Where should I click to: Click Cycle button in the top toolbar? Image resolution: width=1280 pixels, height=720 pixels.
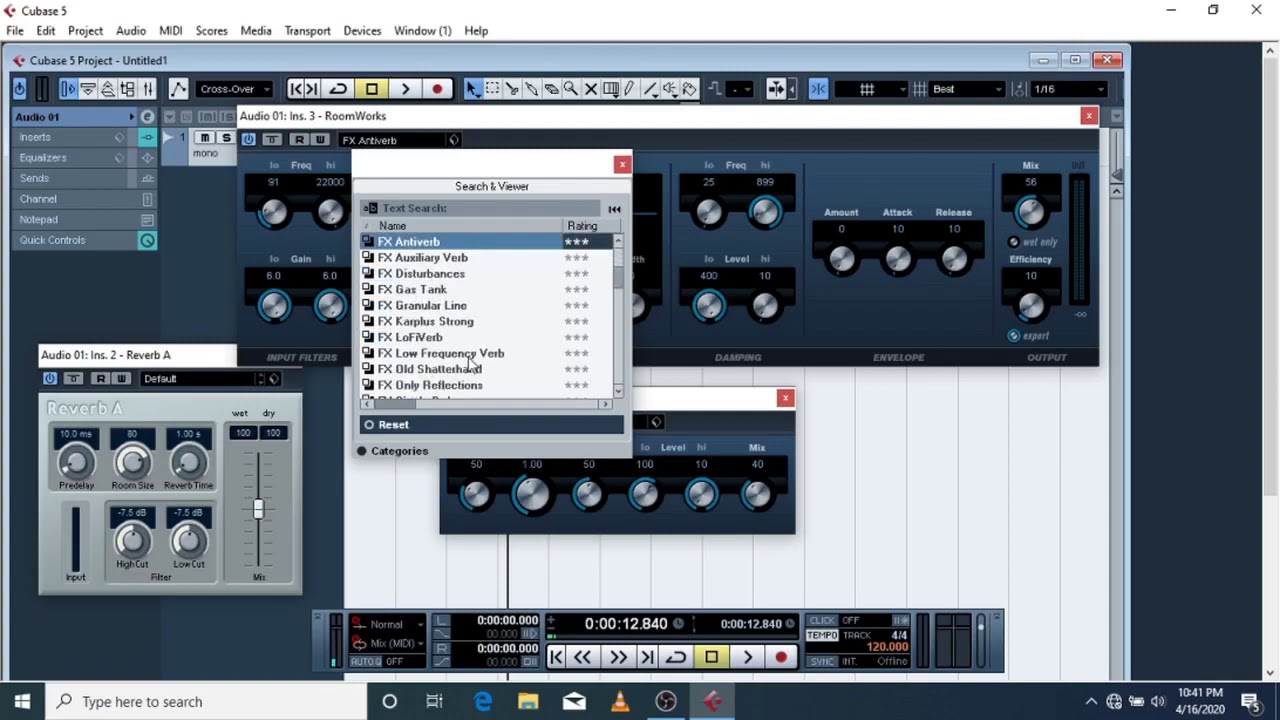coord(338,89)
